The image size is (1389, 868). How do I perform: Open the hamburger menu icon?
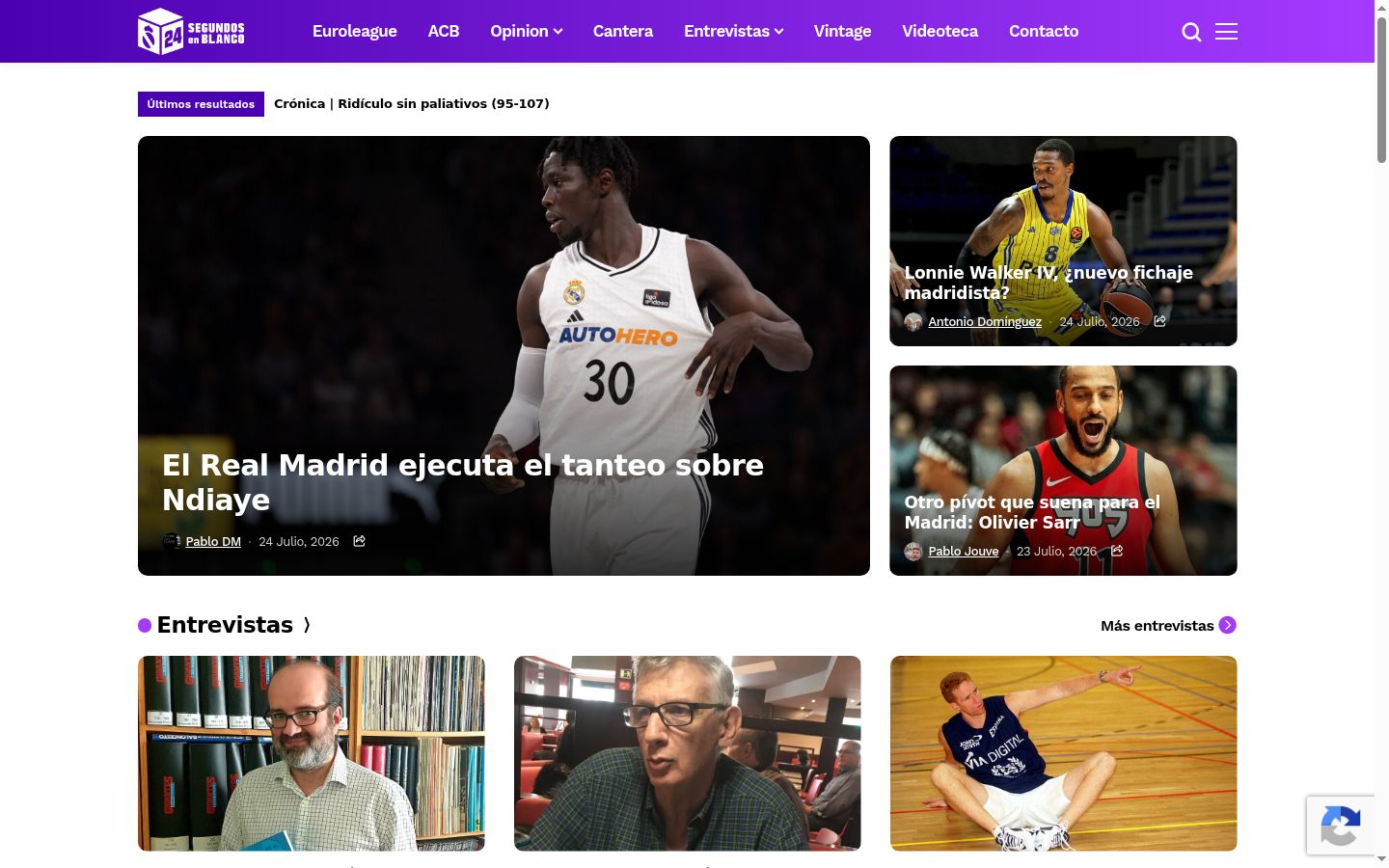(x=1226, y=32)
